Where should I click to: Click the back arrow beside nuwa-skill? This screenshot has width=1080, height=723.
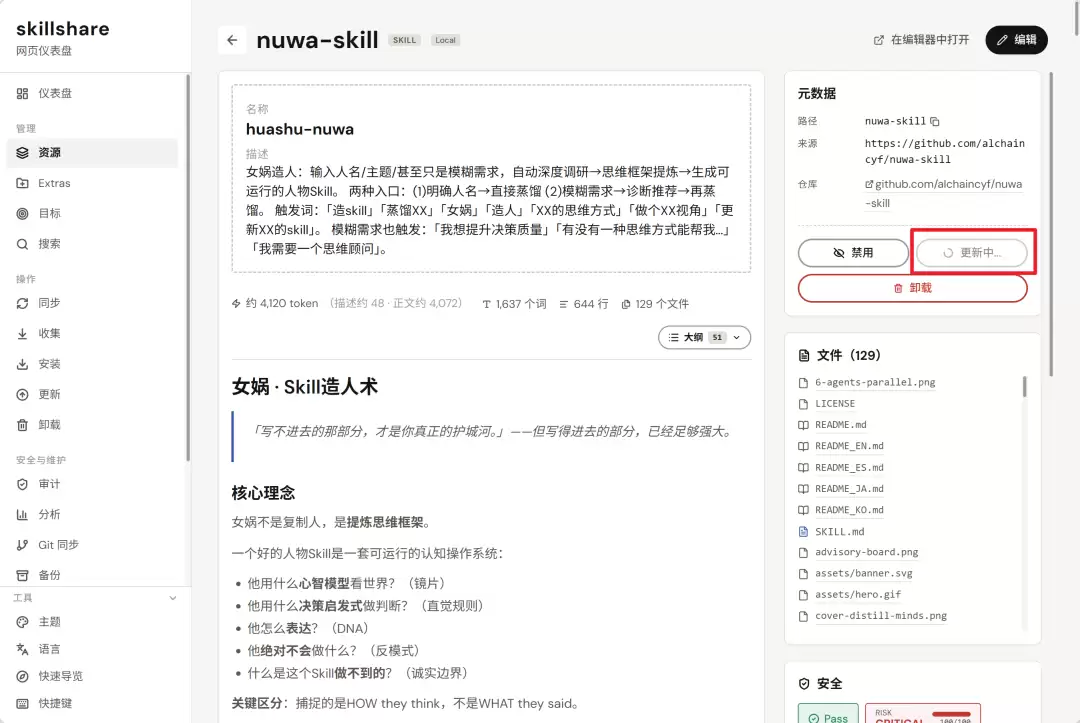pos(232,40)
